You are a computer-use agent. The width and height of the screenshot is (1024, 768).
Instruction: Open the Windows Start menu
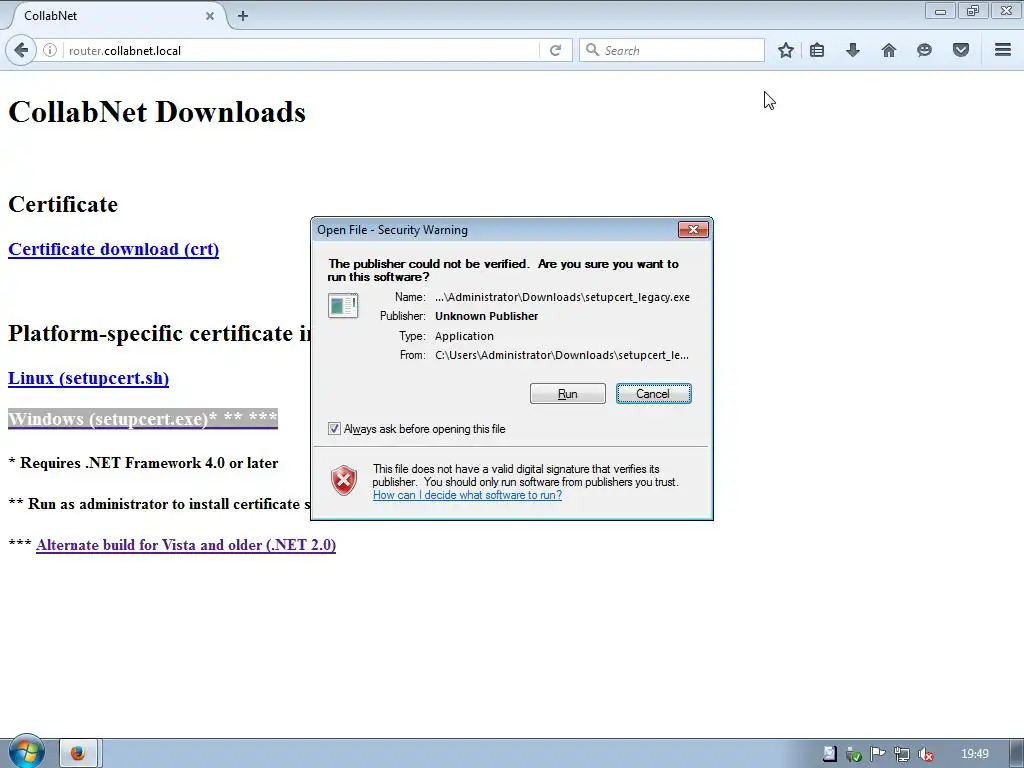(25, 752)
